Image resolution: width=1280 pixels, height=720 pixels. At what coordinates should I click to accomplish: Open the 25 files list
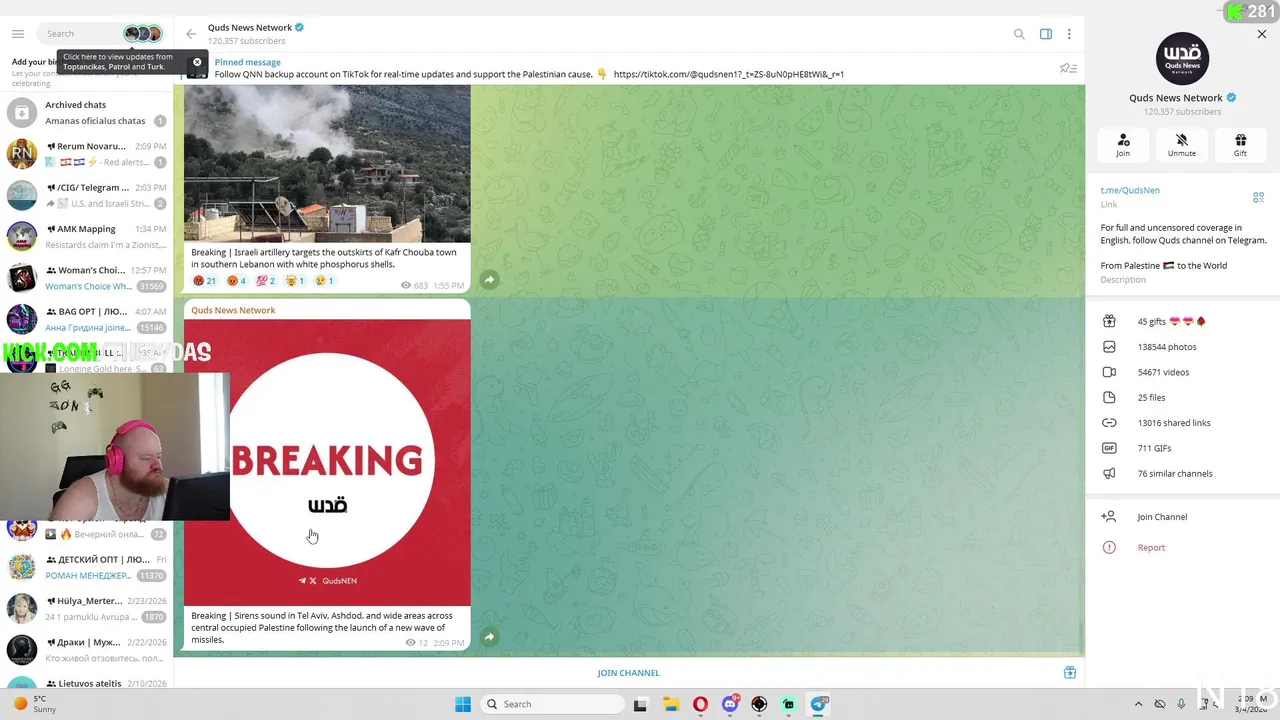click(1183, 398)
